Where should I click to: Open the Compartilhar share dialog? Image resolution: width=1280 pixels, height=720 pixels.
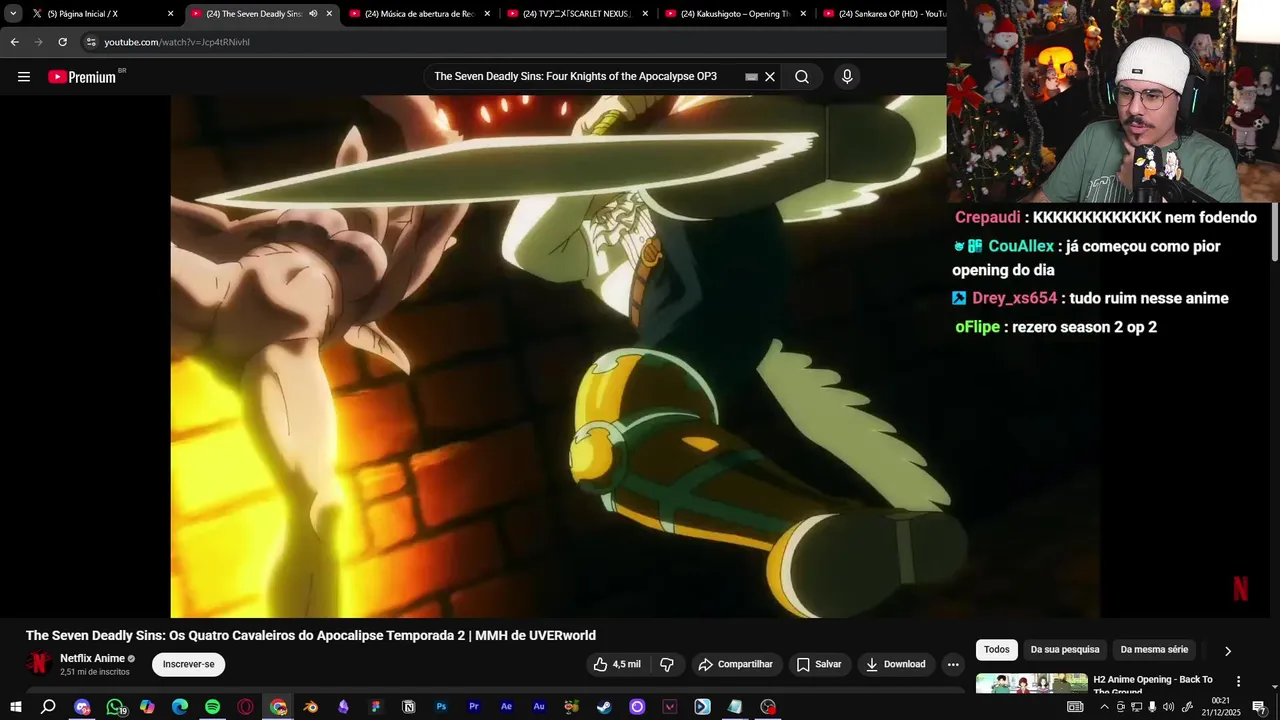point(736,664)
